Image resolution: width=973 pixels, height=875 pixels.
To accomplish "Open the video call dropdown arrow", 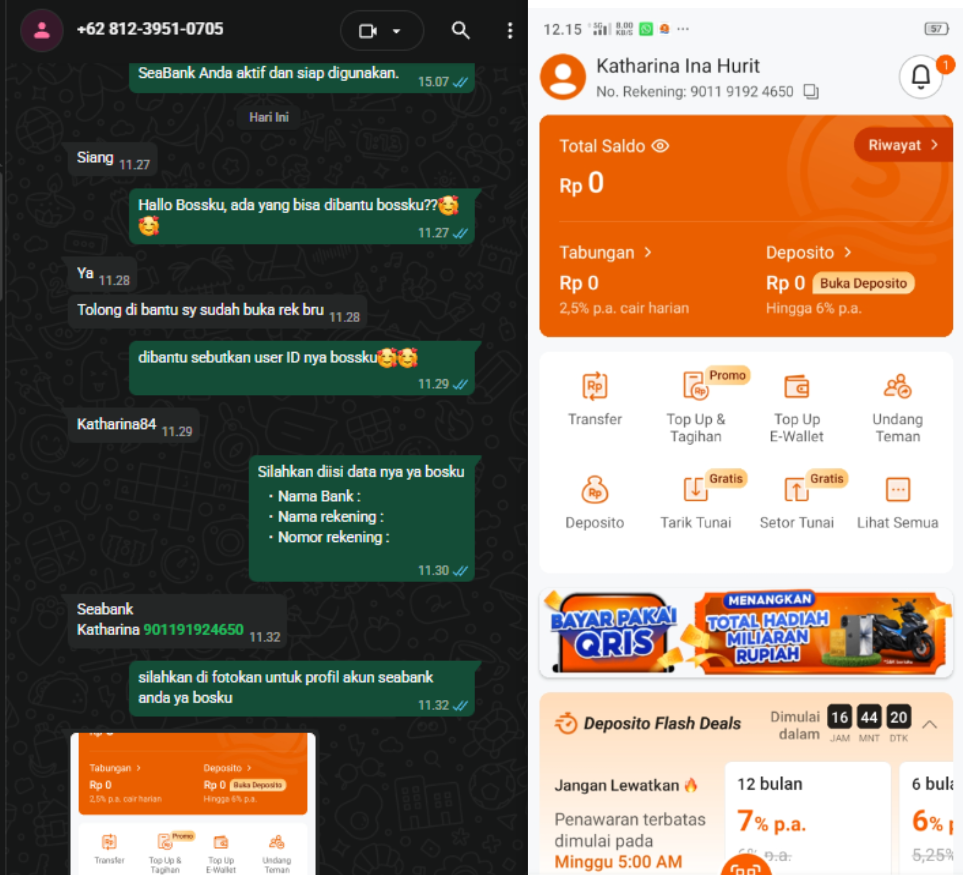I will 396,30.
